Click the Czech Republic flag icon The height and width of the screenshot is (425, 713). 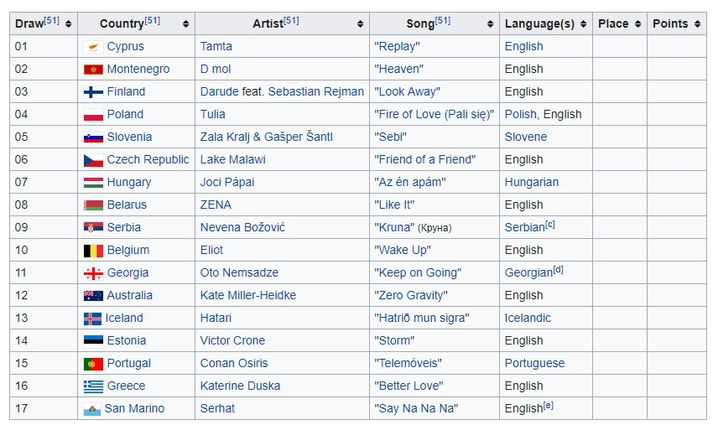93,160
